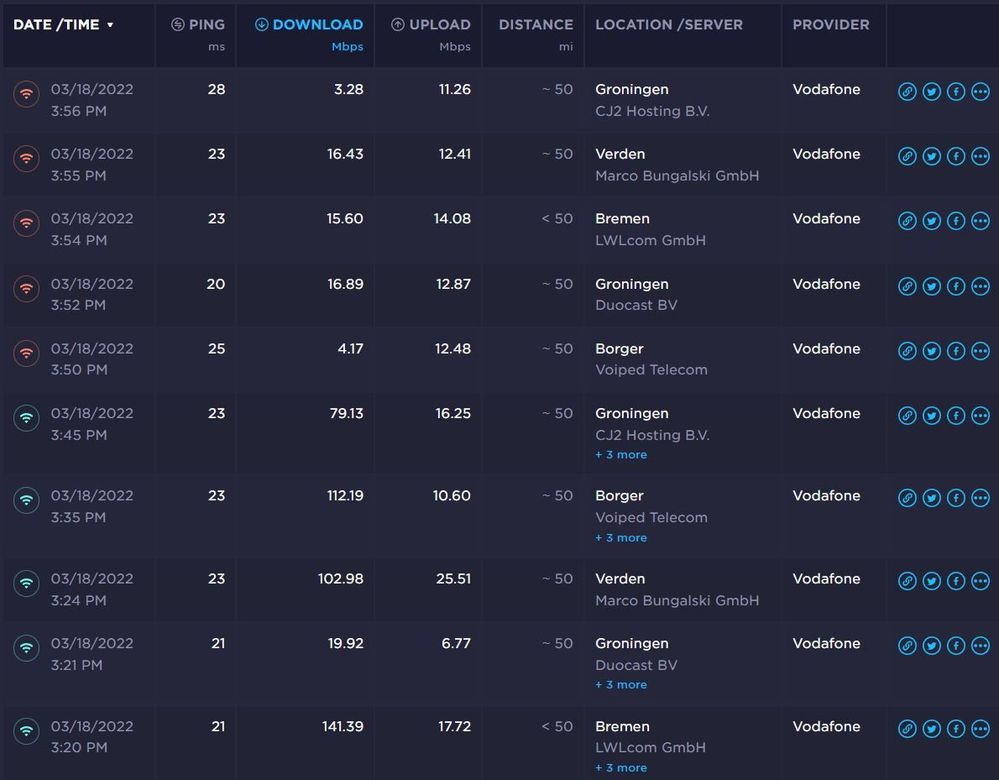This screenshot has width=999, height=780.
Task: Open more options for 3:45 PM result
Action: [x=981, y=415]
